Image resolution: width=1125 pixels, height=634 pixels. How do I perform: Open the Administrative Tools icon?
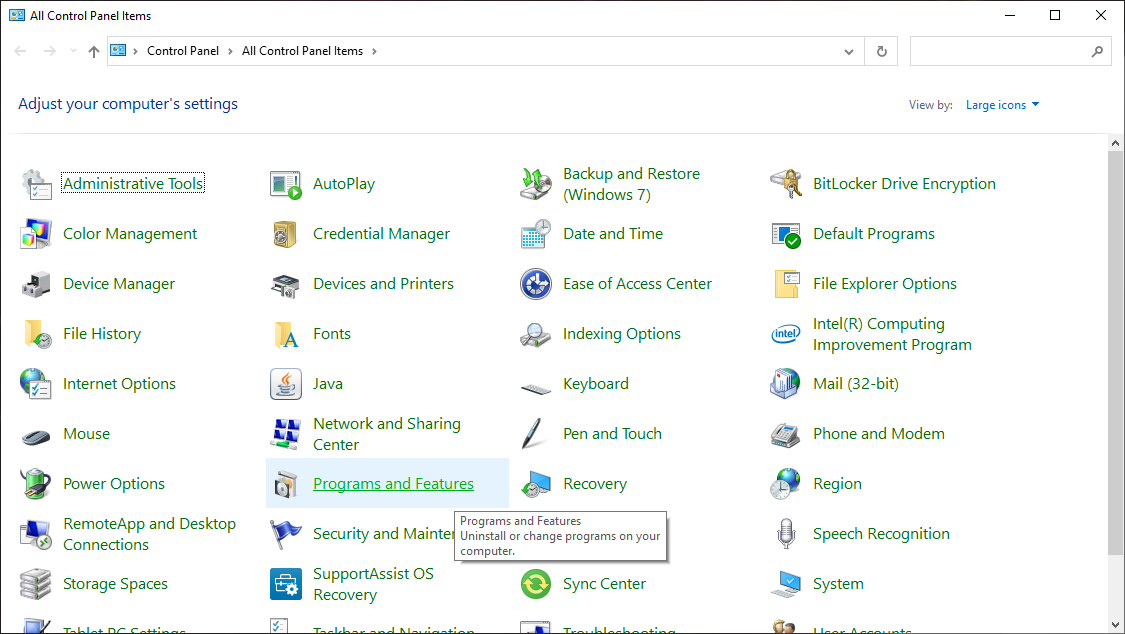(36, 184)
